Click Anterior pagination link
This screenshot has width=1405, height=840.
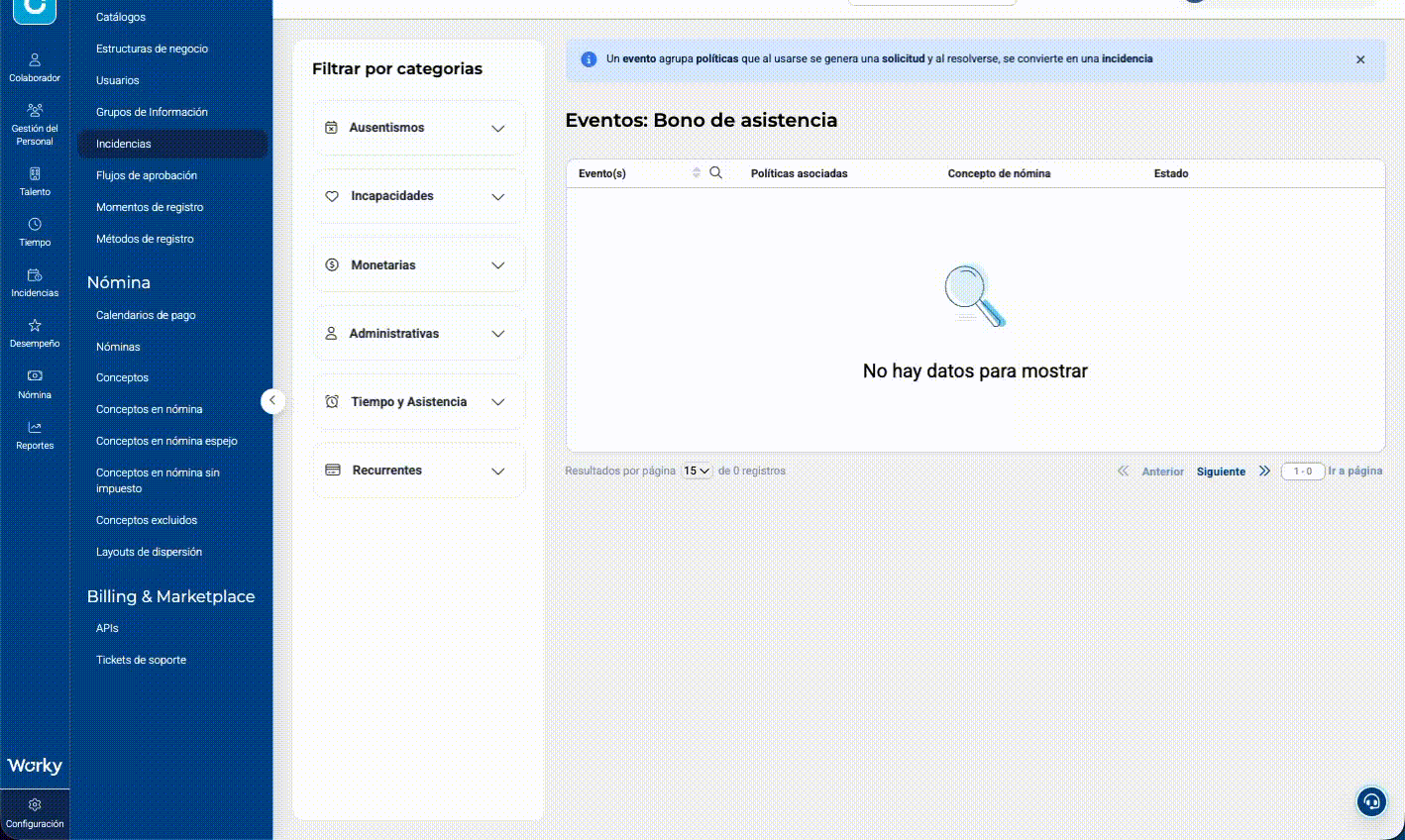coord(1163,472)
